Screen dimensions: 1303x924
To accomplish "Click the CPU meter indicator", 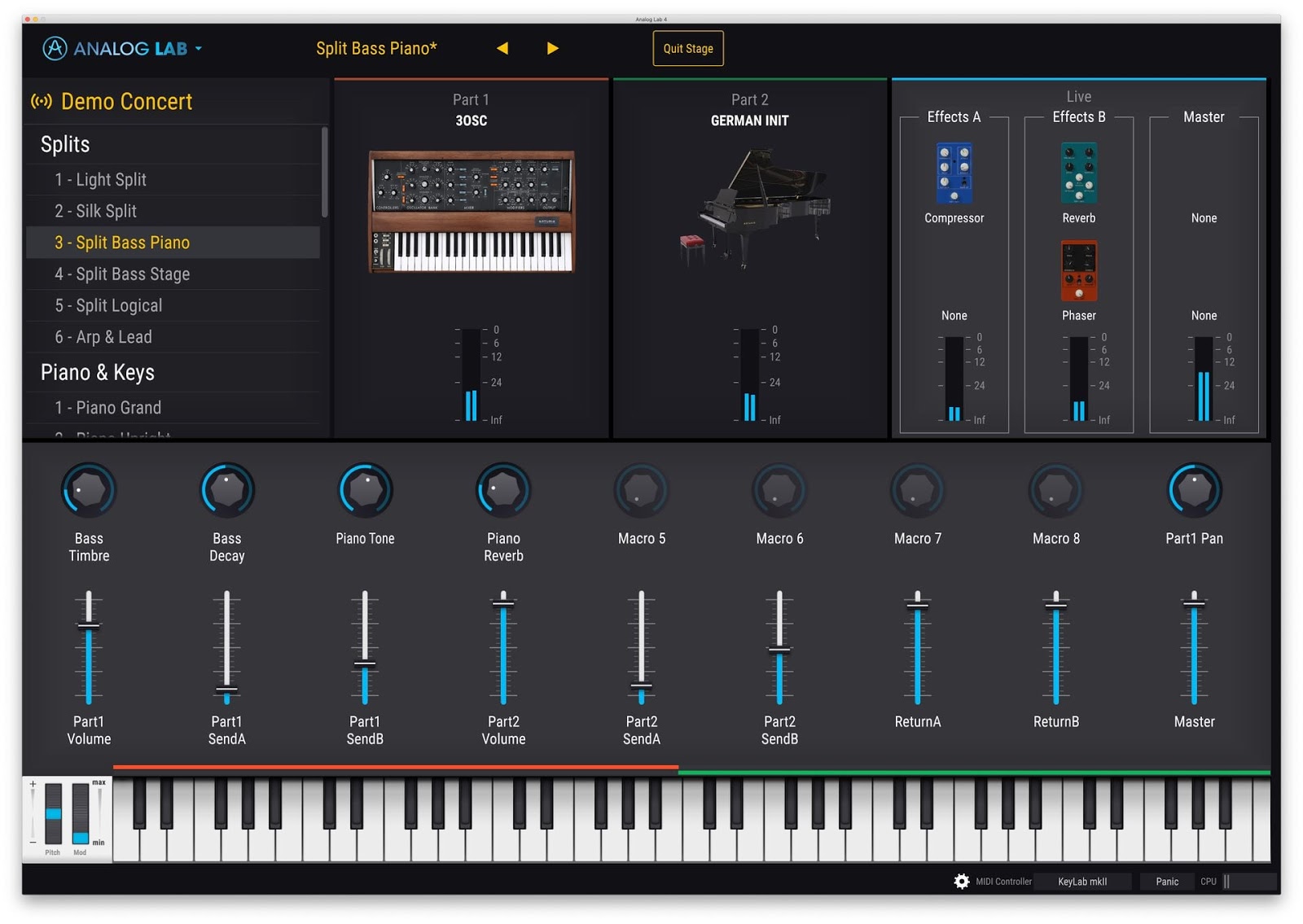I will tap(1250, 882).
